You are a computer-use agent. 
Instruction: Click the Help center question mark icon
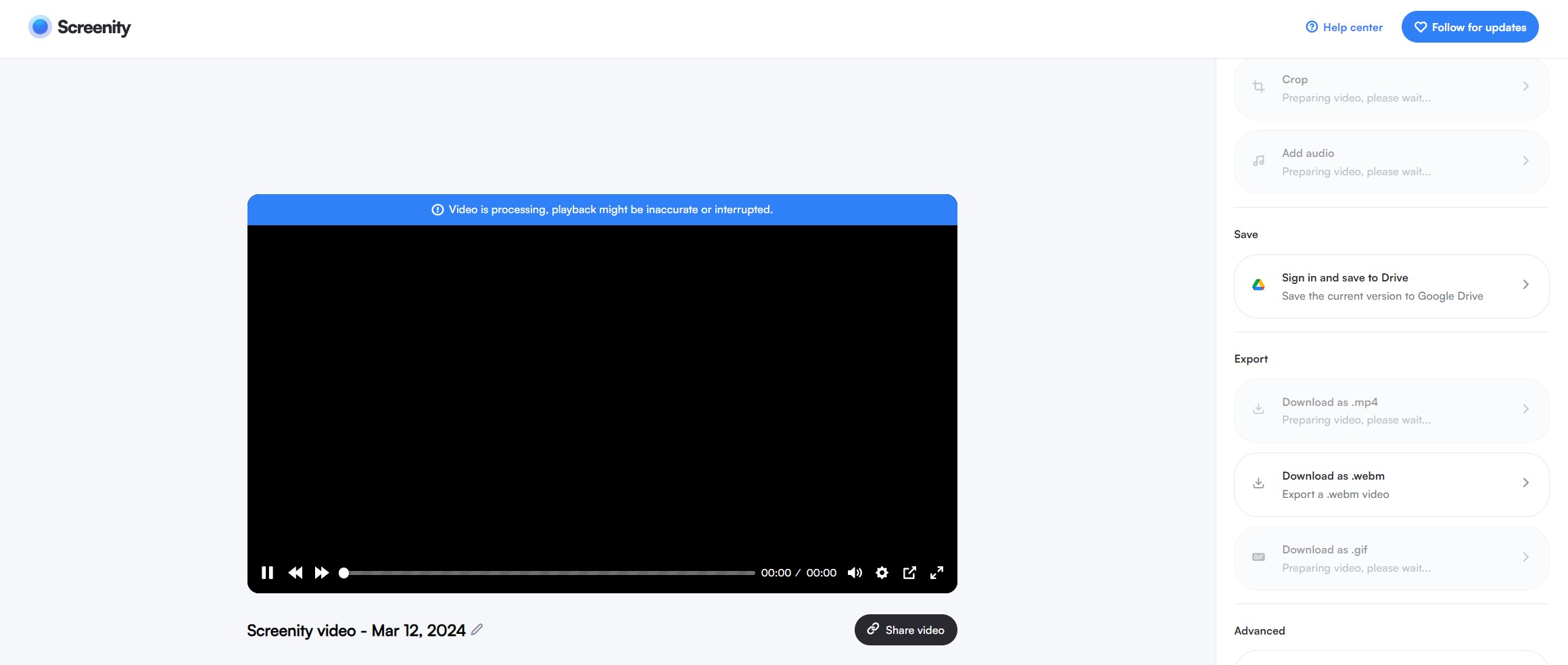[1312, 27]
